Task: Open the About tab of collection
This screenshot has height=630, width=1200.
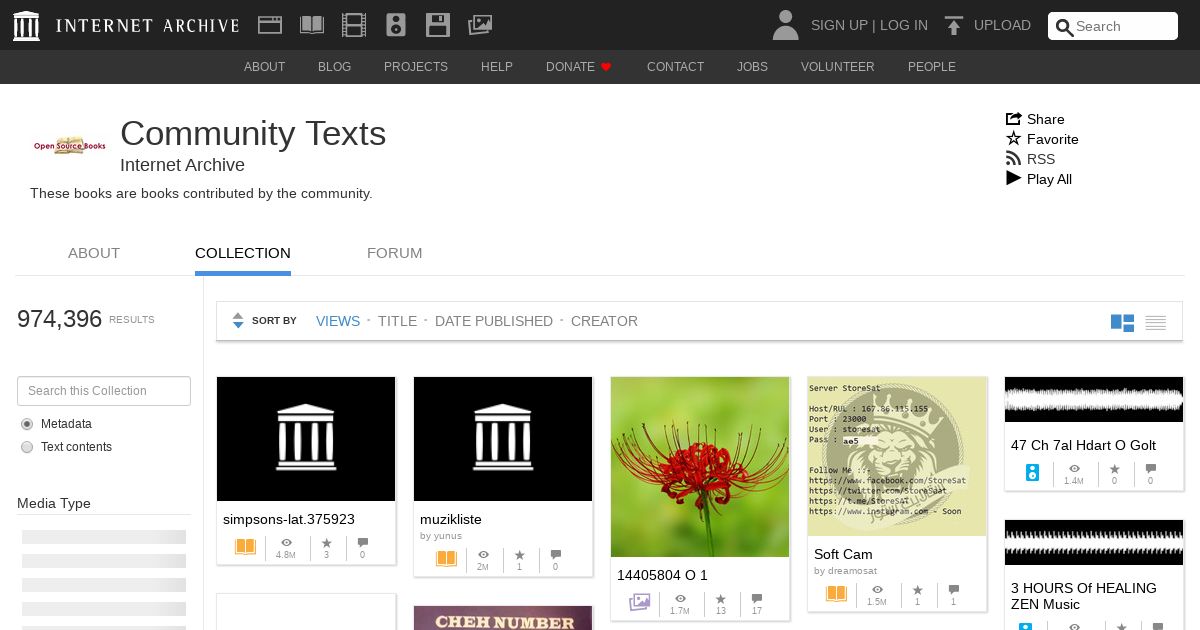Action: pyautogui.click(x=94, y=253)
